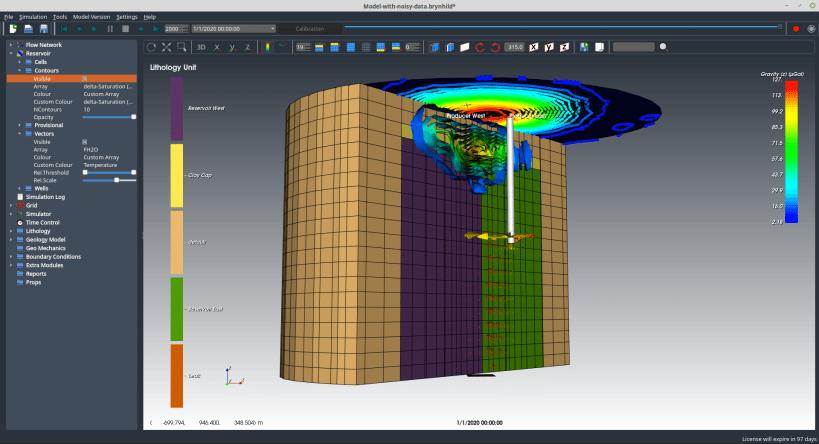
Task: Open the Model Version menu
Action: (92, 17)
